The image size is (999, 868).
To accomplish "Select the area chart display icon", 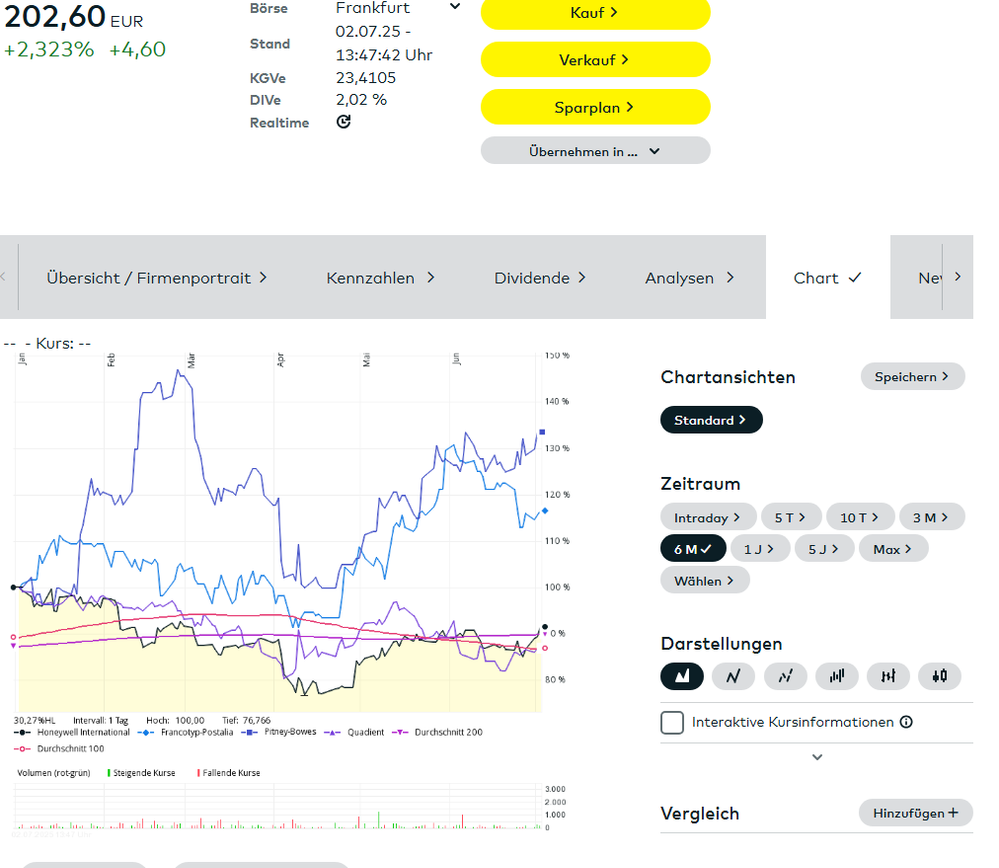I will coord(682,676).
